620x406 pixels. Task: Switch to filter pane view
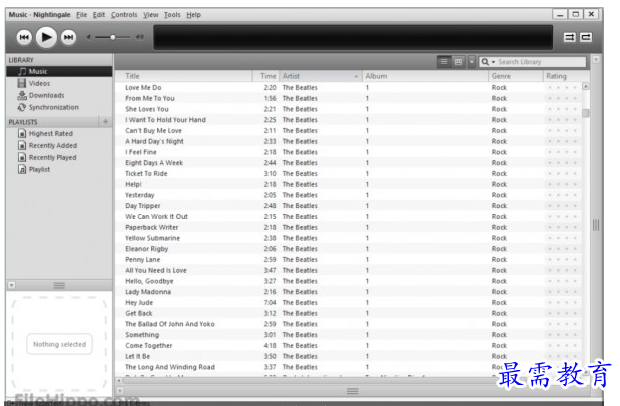(x=458, y=62)
